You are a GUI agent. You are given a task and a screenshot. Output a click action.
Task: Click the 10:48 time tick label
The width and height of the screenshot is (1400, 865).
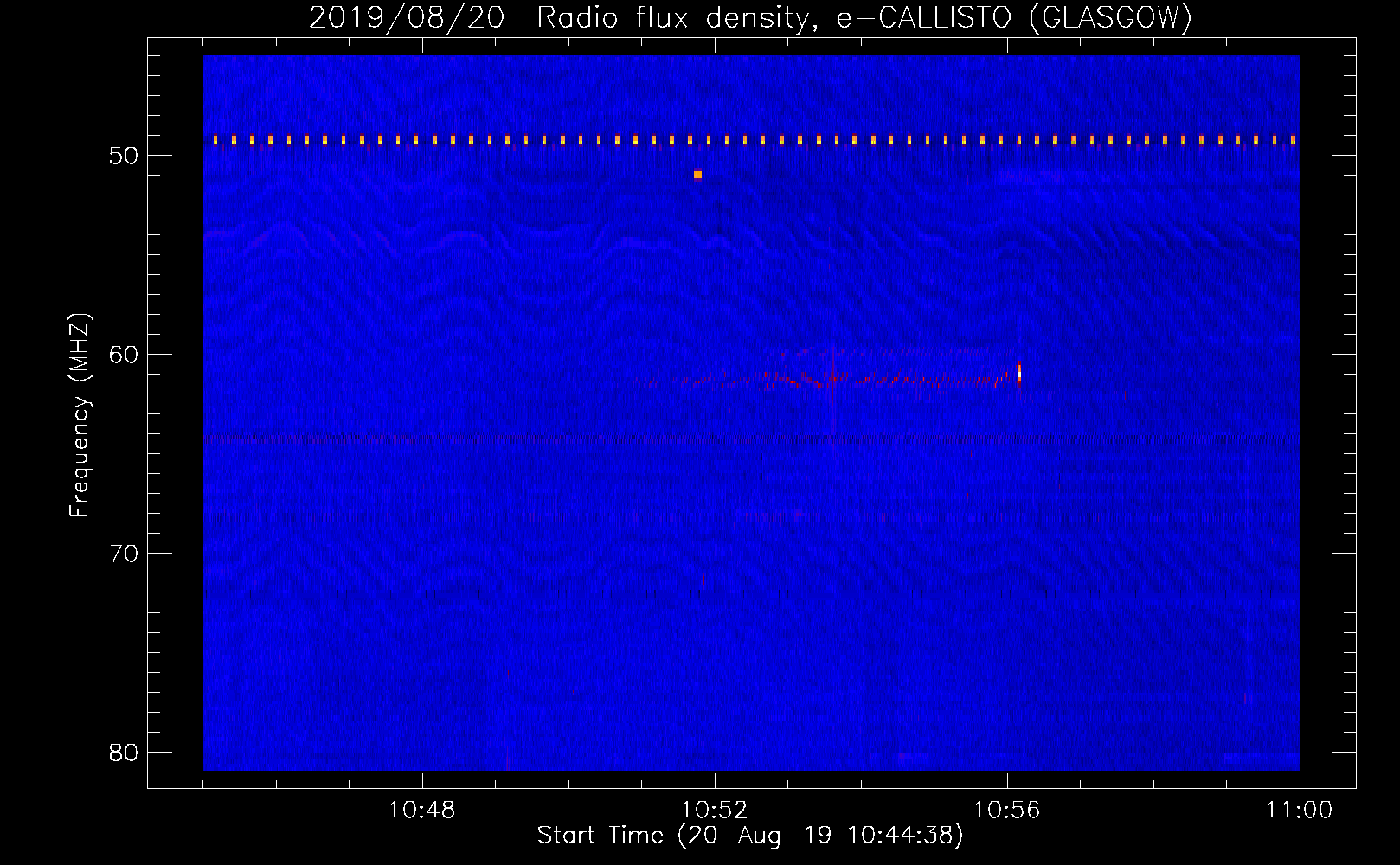coord(421,811)
